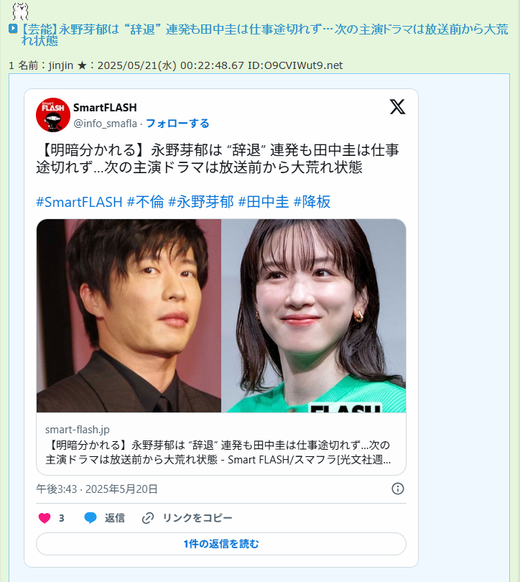Open the #永野芽郁 hashtag
The image size is (520, 582).
click(201, 202)
